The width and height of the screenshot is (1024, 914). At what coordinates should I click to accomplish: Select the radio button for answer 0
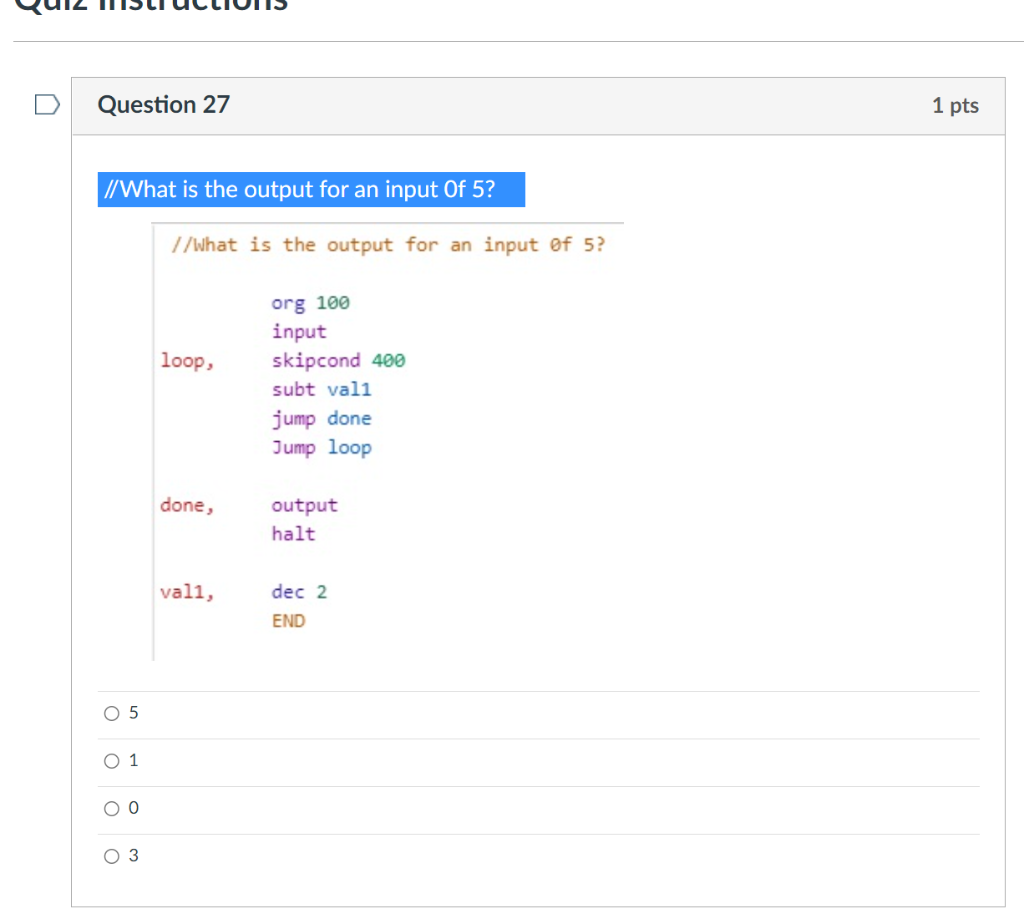point(111,808)
